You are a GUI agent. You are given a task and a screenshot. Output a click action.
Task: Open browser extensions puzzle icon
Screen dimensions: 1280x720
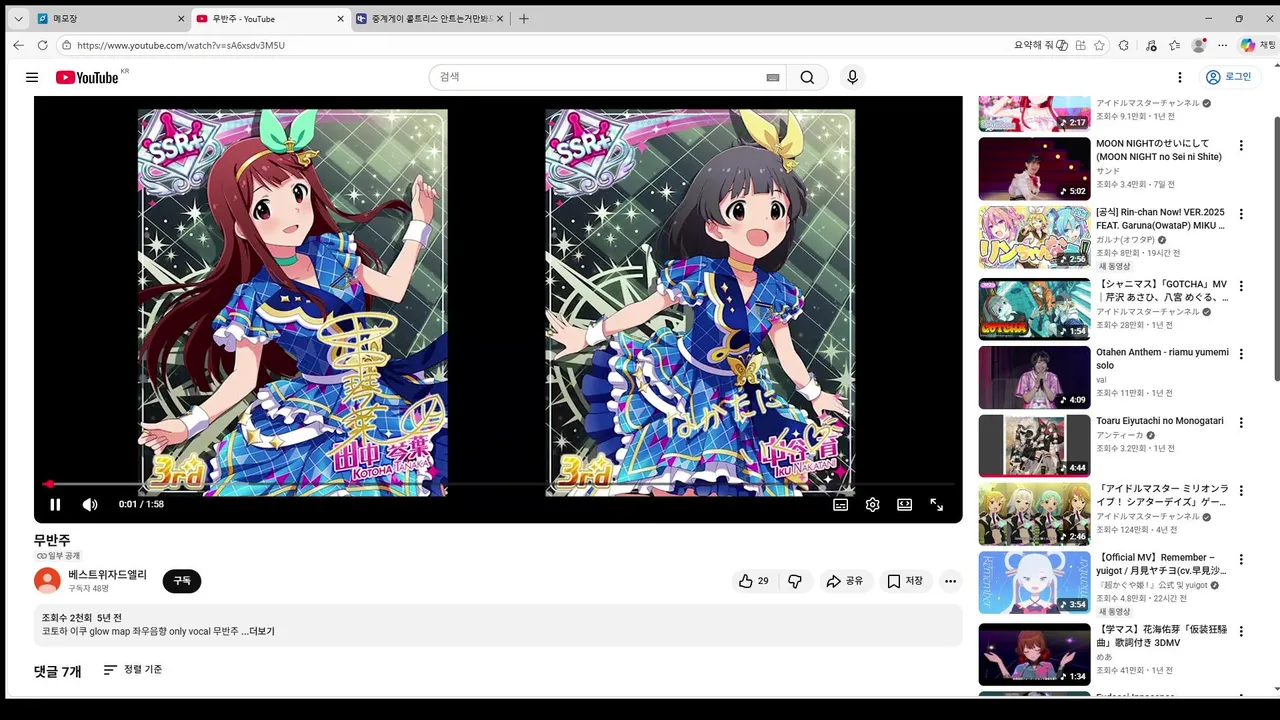tap(1124, 45)
